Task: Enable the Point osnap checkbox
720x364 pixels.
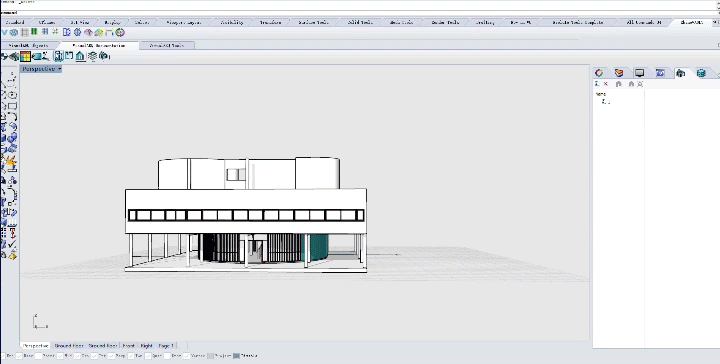Action: 39,356
